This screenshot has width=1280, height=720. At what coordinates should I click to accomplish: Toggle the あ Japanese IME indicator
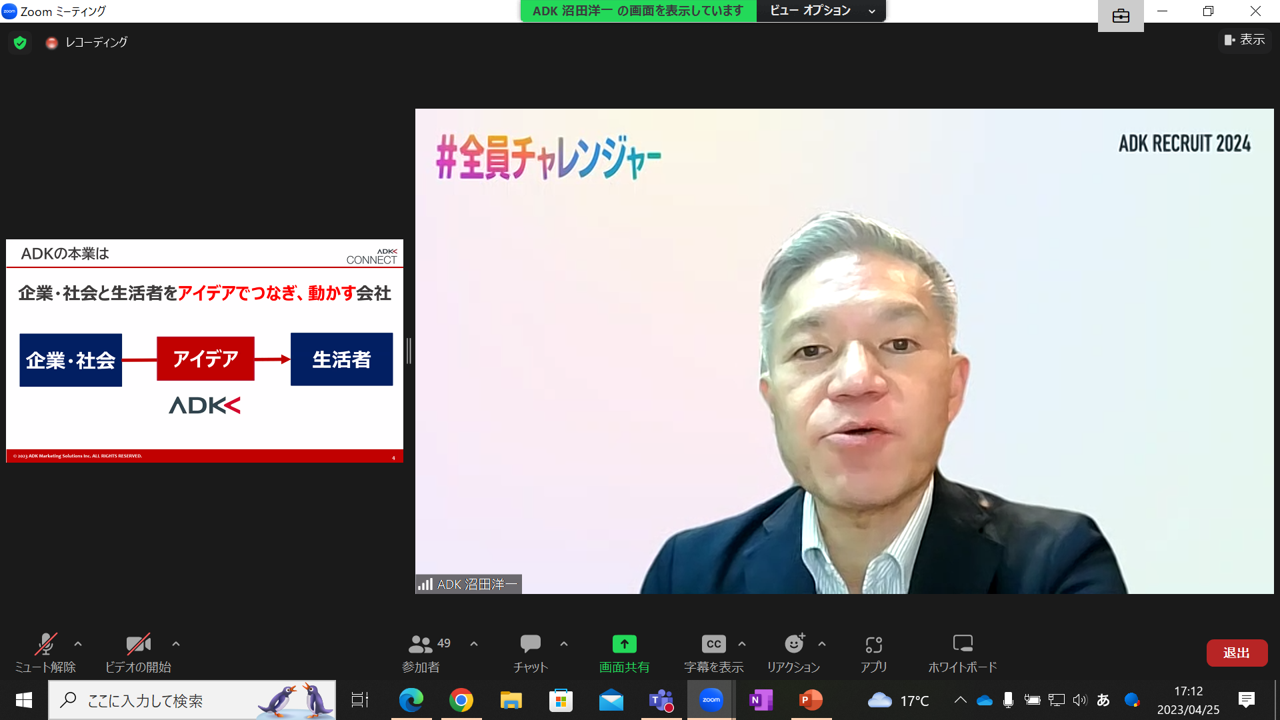[x=1103, y=700]
